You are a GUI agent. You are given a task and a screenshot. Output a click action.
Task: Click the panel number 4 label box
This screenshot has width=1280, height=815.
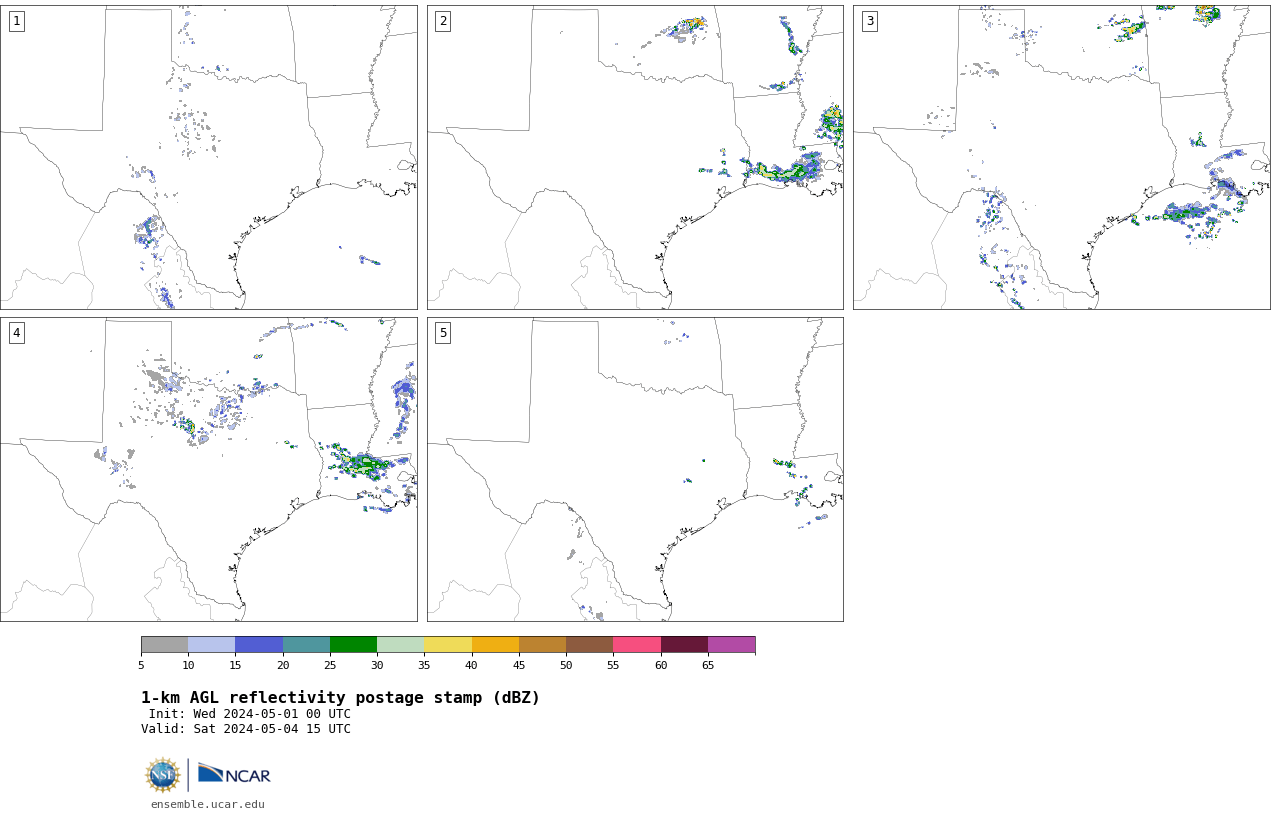tap(16, 333)
